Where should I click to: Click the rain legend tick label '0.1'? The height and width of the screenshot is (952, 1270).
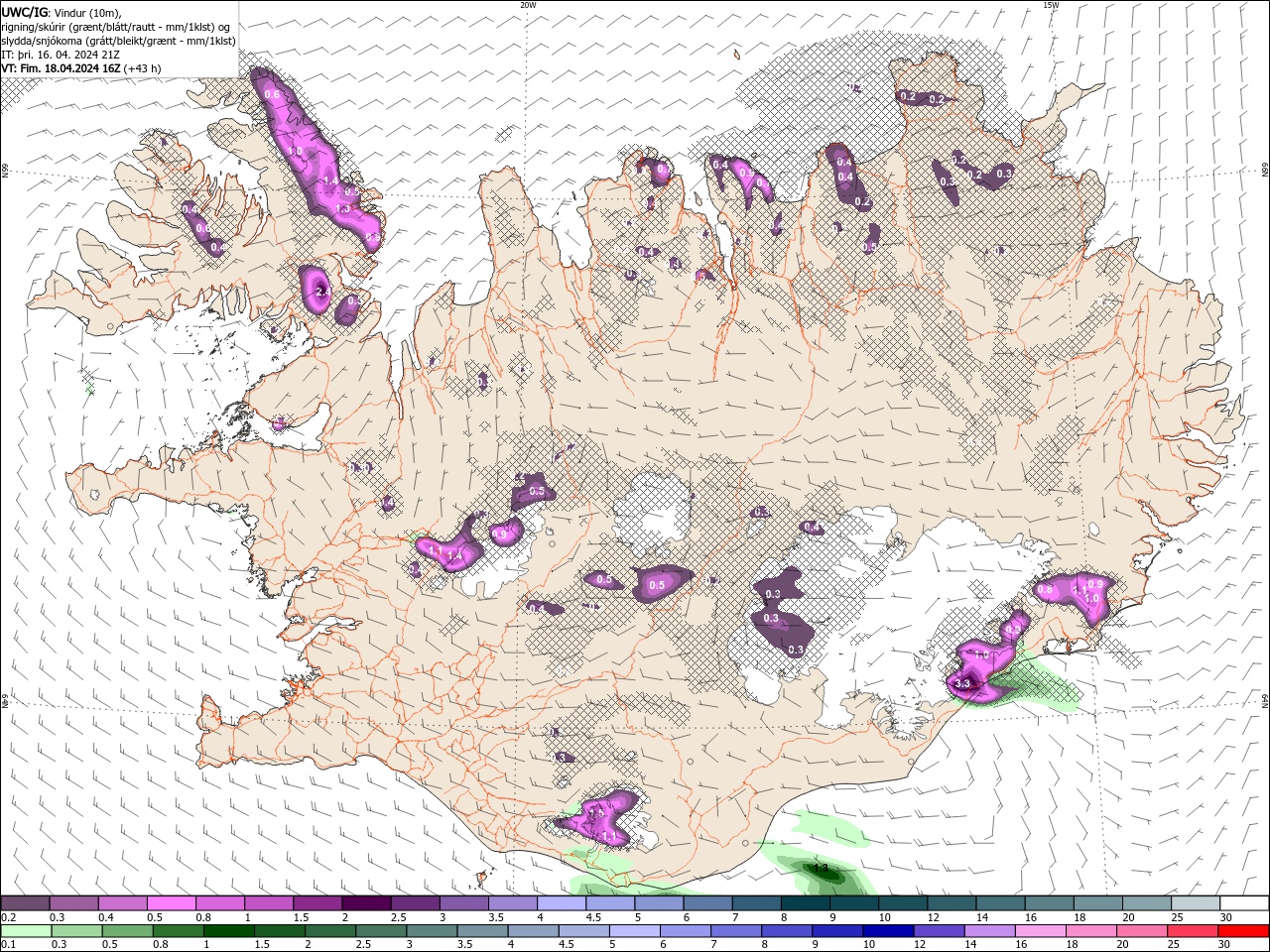pyautogui.click(x=9, y=945)
